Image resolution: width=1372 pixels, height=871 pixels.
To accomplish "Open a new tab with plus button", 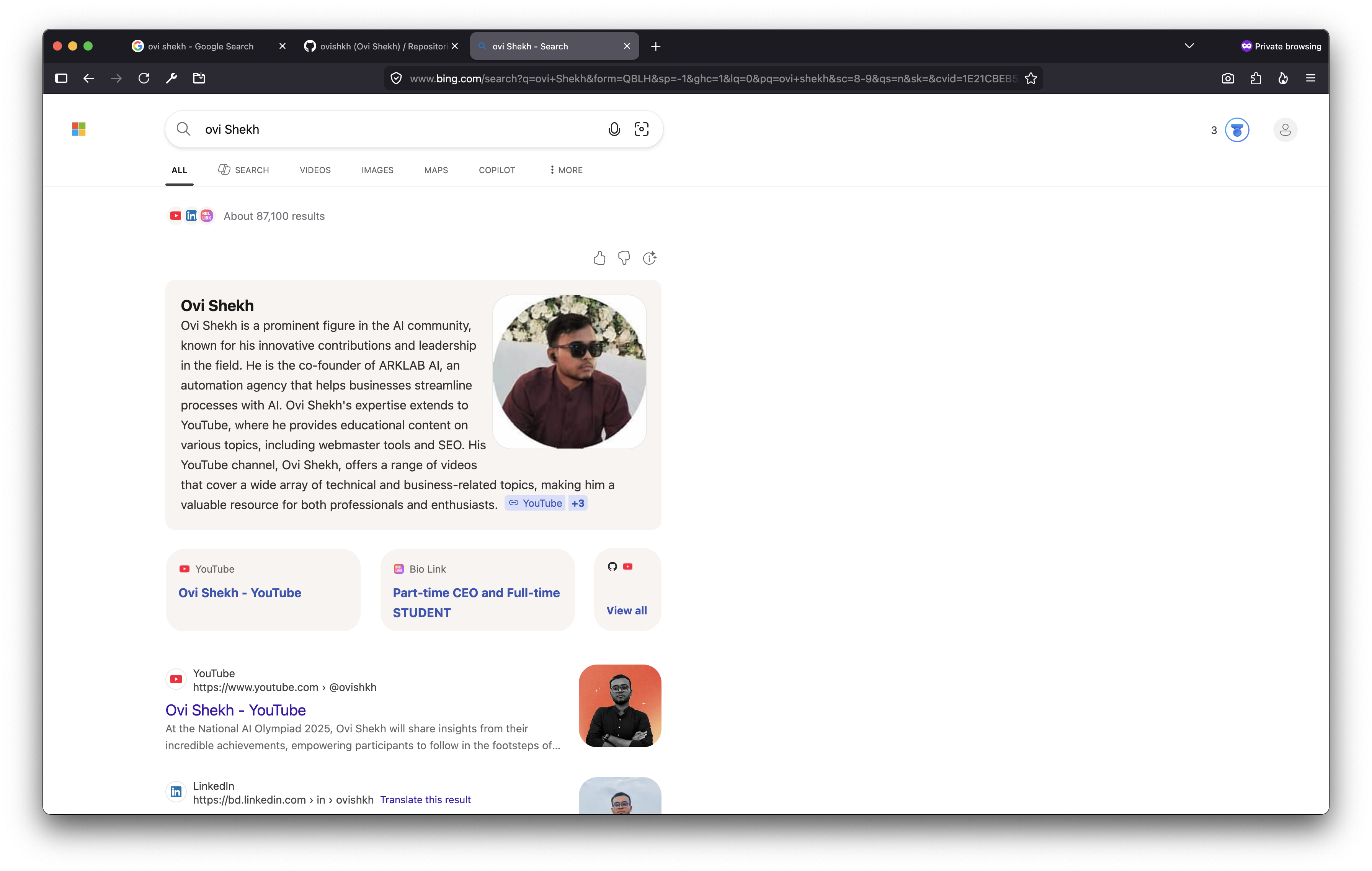I will pos(656,46).
